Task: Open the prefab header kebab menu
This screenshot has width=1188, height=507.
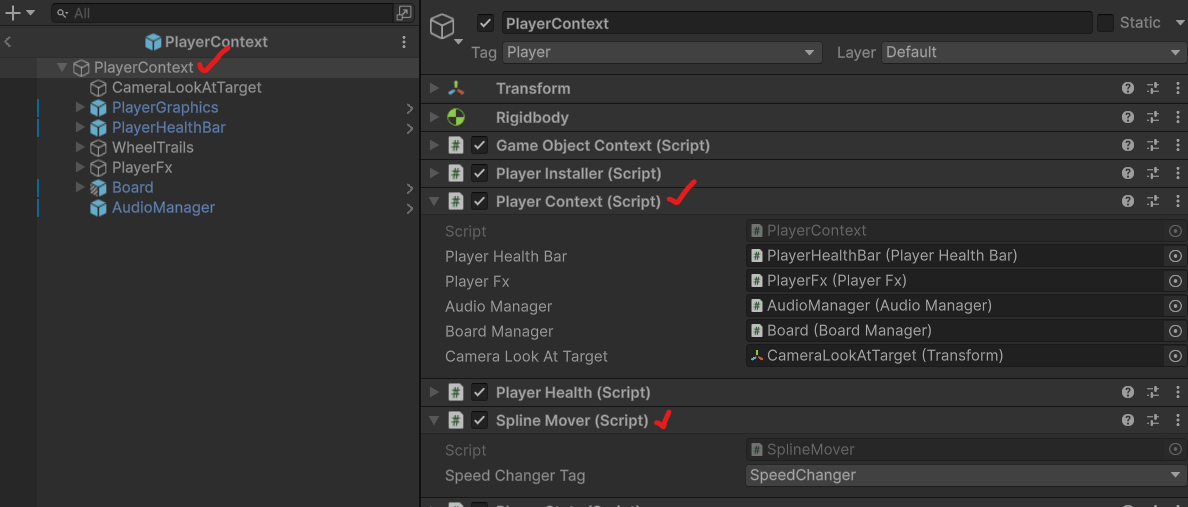Action: (404, 42)
